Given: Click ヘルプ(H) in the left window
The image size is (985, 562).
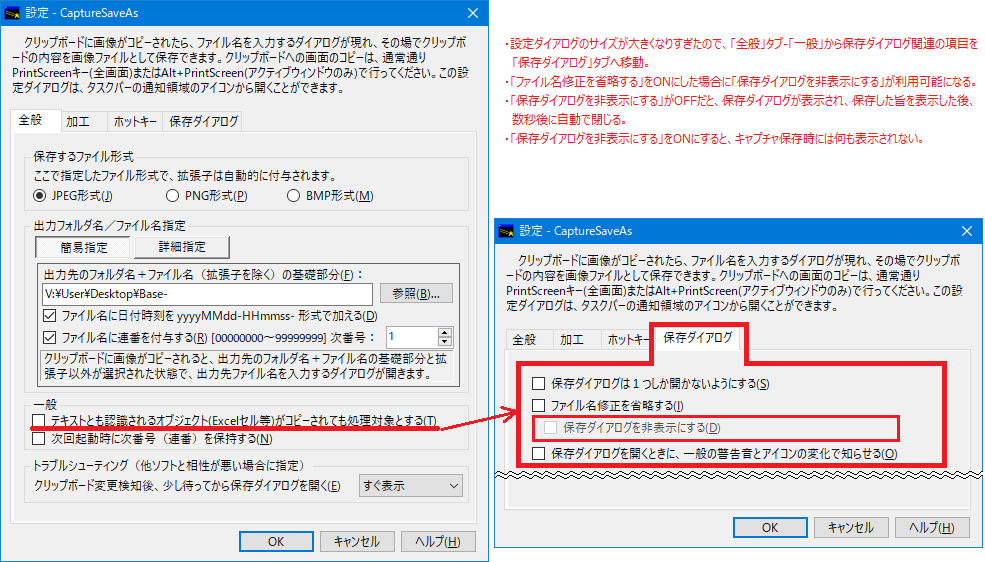Looking at the screenshot, I should (x=438, y=542).
